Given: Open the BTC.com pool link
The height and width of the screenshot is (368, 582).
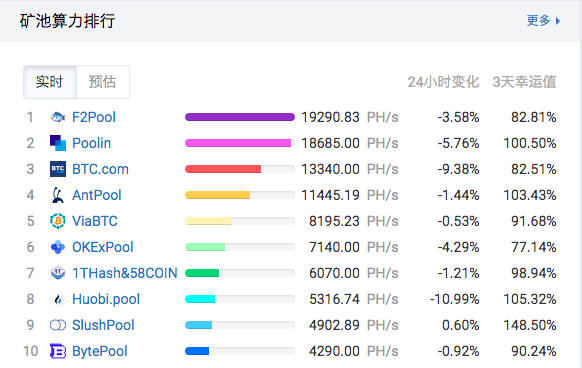Looking at the screenshot, I should tap(100, 169).
